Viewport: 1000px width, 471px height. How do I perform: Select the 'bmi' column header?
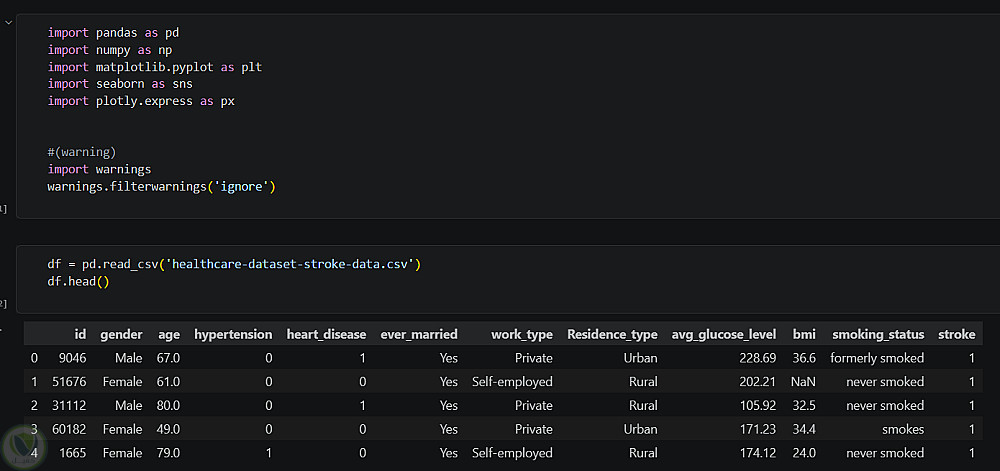click(x=804, y=334)
